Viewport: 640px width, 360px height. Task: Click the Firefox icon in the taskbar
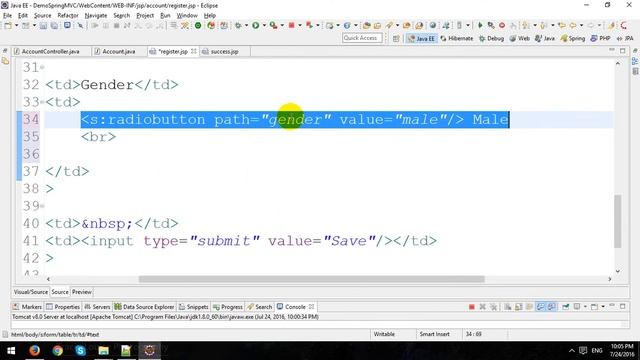pos(34,350)
